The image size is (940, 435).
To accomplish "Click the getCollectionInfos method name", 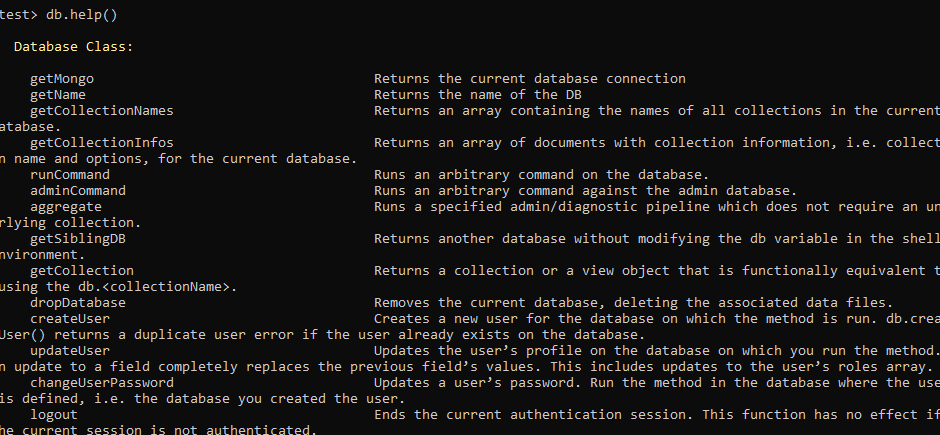I will pos(102,143).
